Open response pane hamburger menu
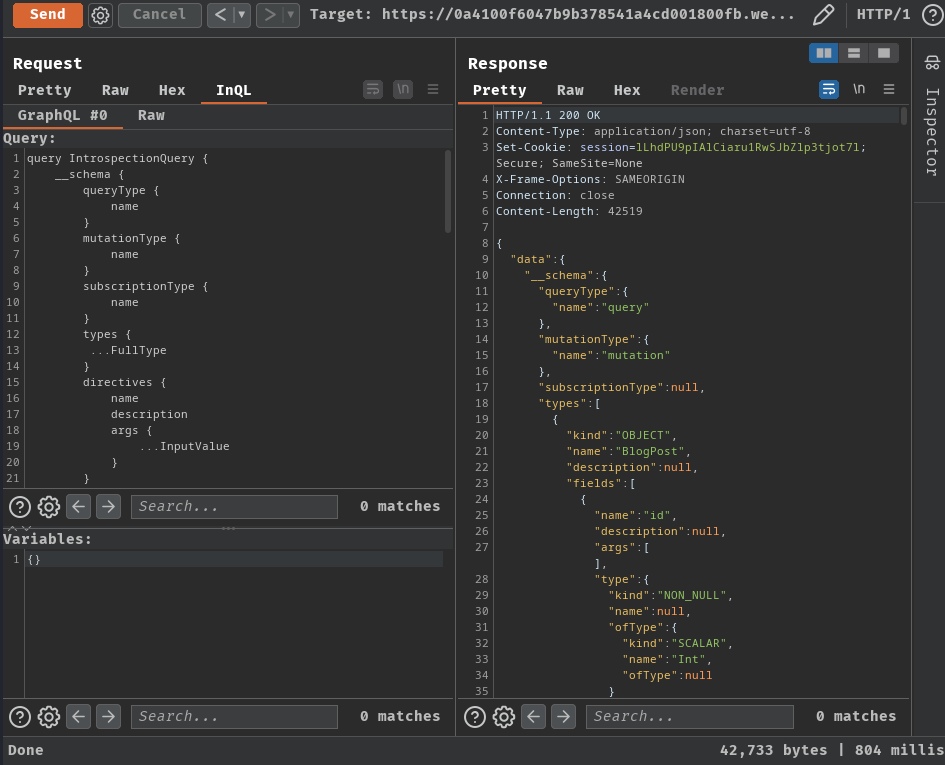The height and width of the screenshot is (765, 945). click(x=889, y=90)
